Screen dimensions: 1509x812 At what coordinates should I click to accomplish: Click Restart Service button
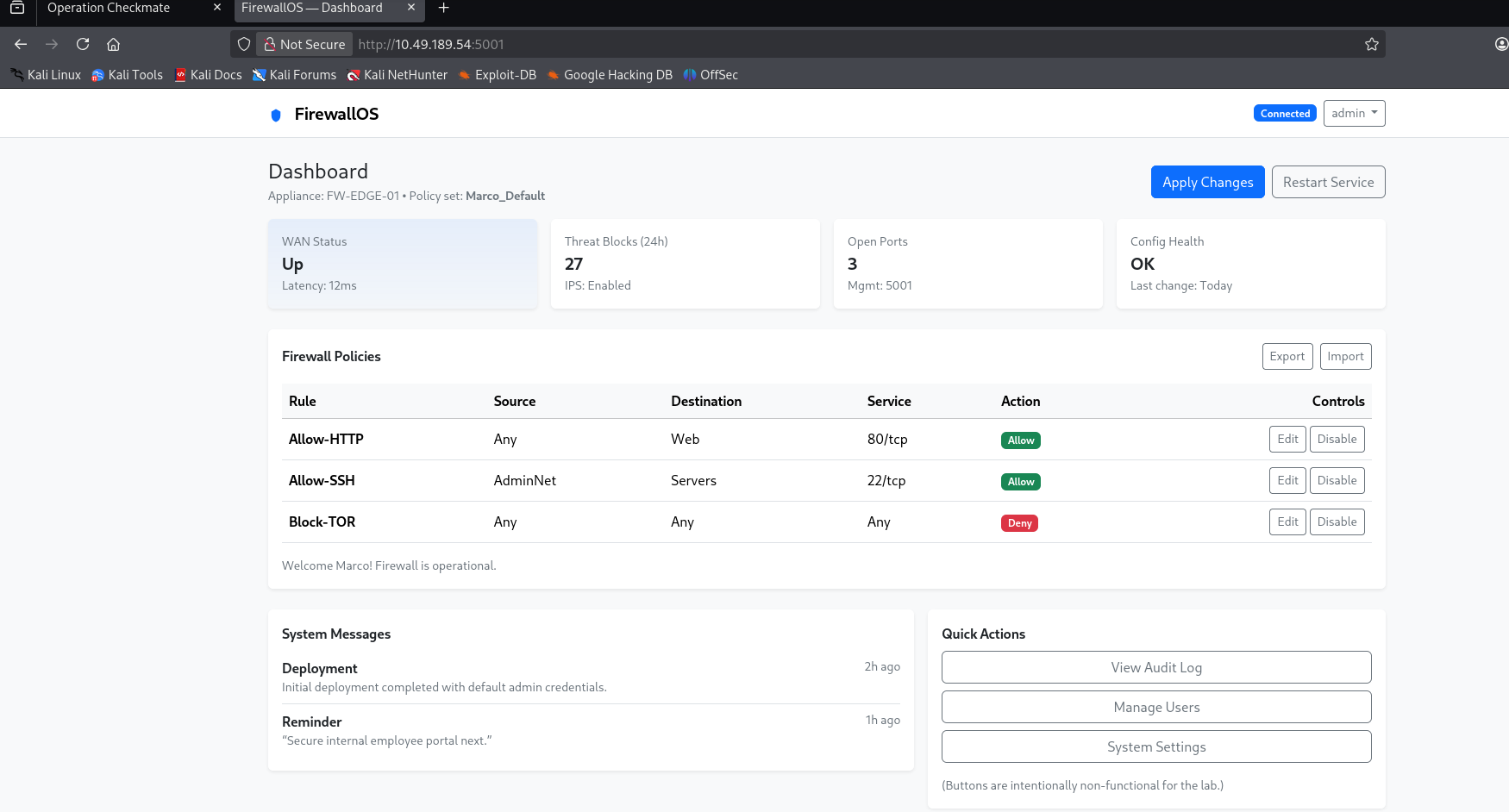[1328, 182]
